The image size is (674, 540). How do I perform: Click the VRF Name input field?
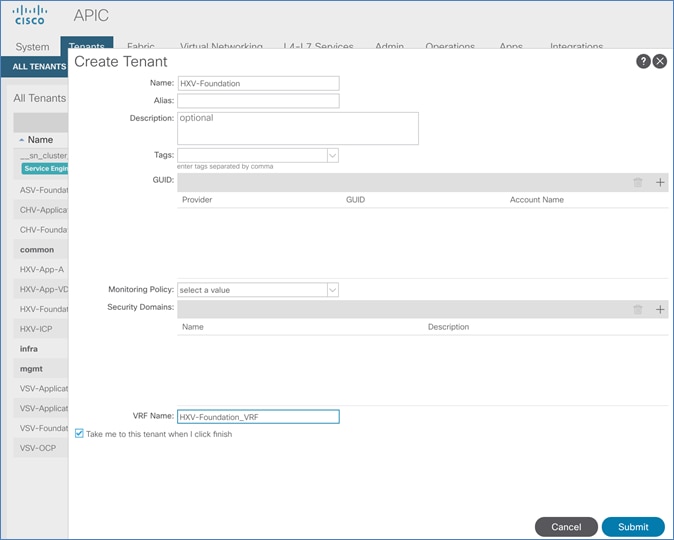point(258,417)
